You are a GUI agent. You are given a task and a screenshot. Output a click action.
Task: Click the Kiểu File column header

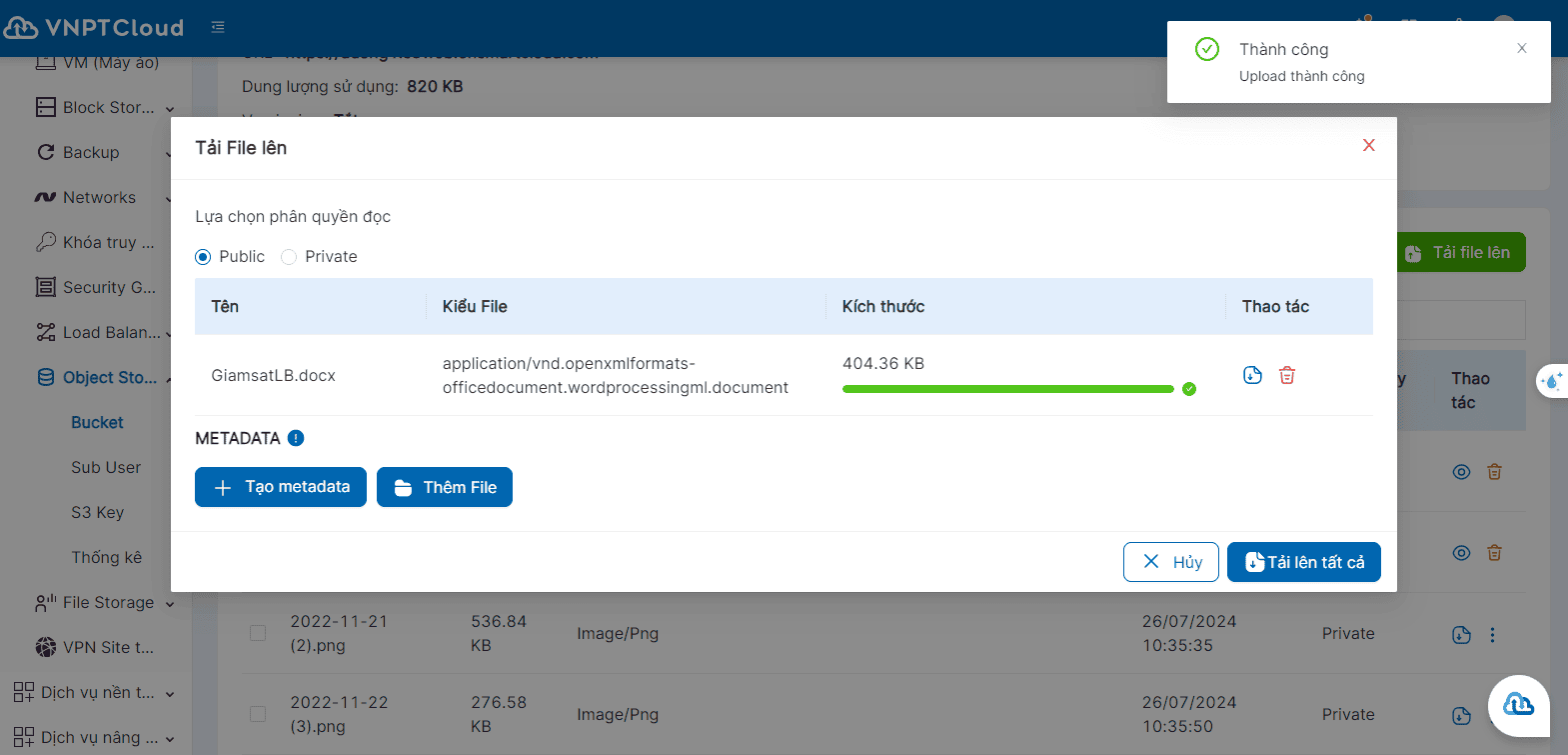475,306
